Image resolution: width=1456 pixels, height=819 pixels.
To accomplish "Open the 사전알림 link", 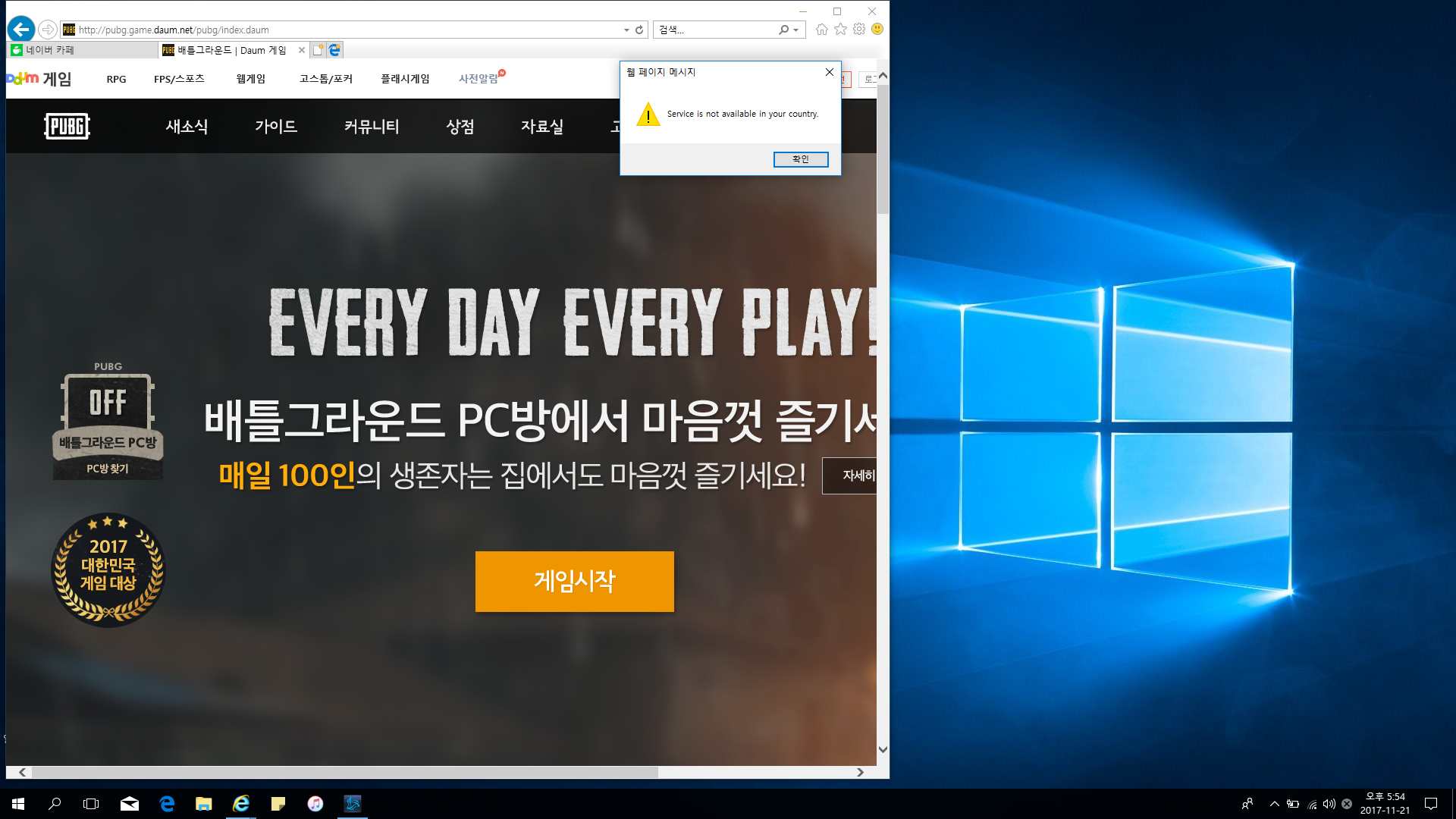I will pos(479,79).
